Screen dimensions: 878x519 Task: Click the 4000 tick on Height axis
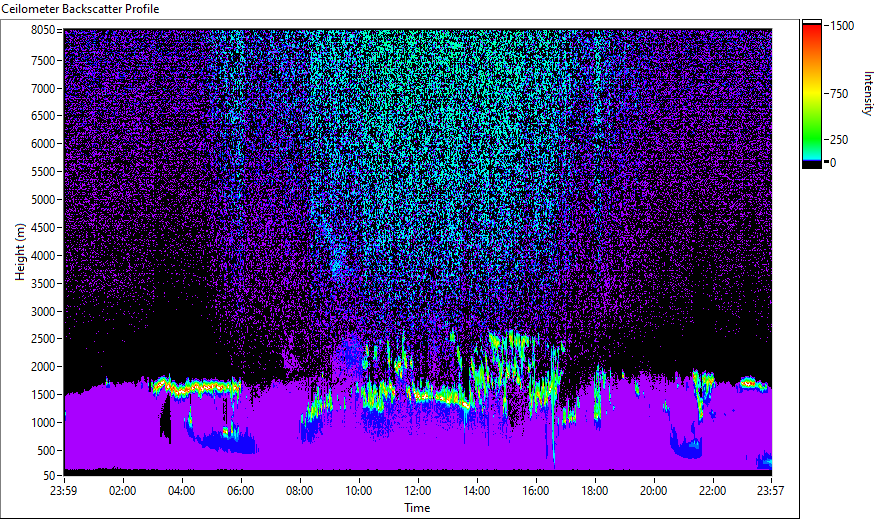pos(43,256)
